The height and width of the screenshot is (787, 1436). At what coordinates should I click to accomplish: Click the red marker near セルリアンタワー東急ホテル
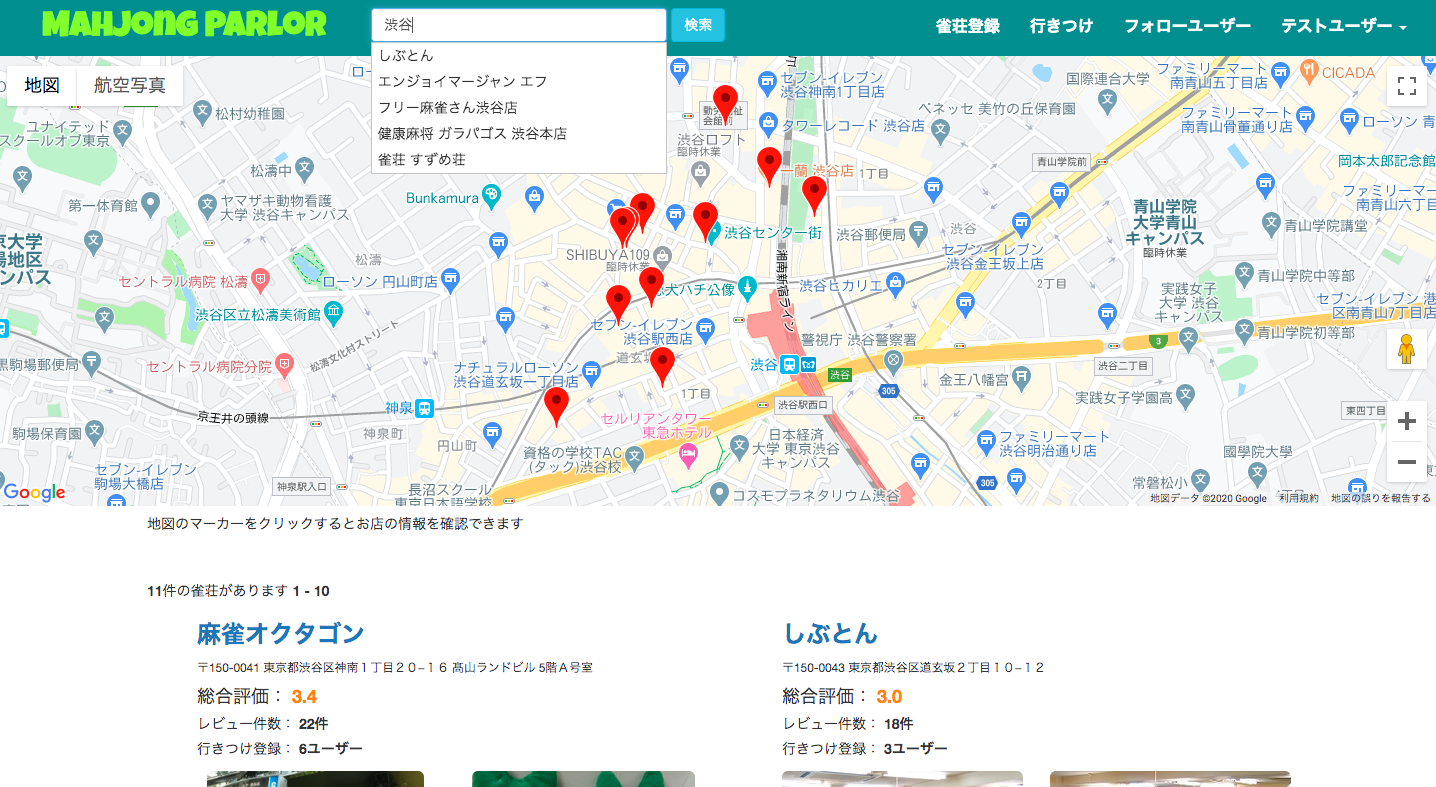coord(556,406)
